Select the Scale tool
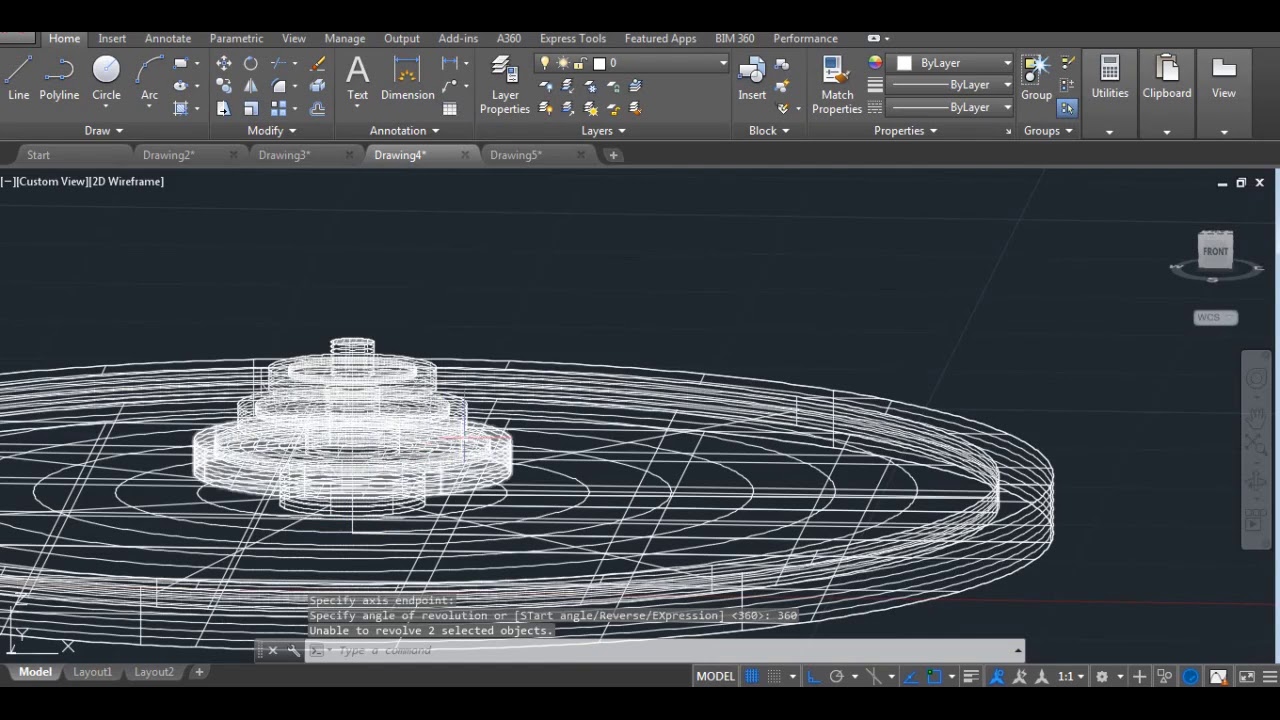 tap(251, 109)
